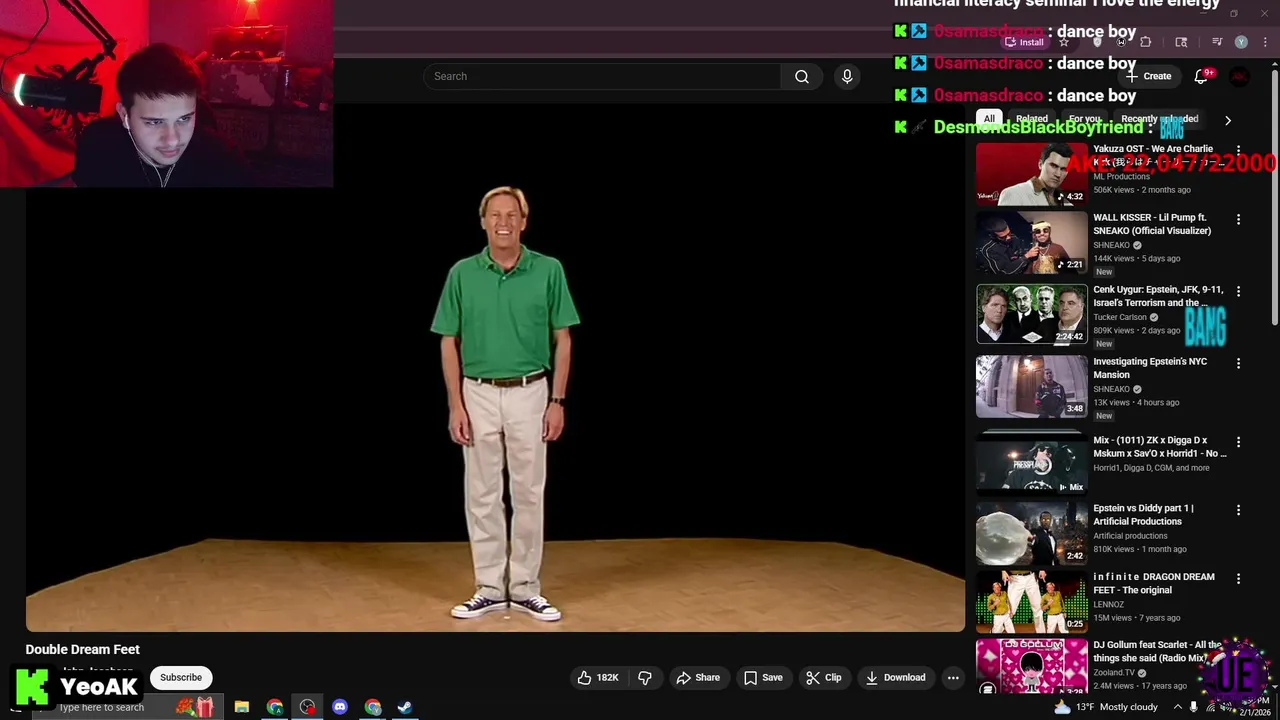1280x720 pixels.
Task: Select the Recently uploaded filter chip
Action: (1160, 119)
